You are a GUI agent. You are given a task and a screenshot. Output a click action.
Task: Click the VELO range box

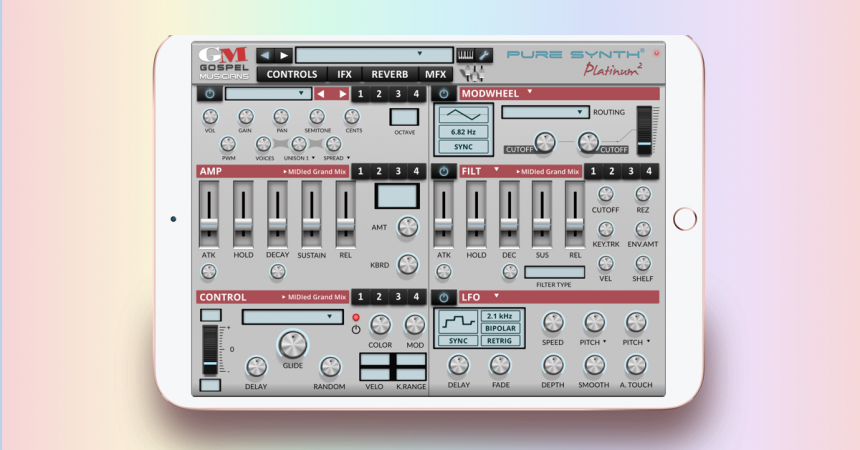[x=375, y=367]
